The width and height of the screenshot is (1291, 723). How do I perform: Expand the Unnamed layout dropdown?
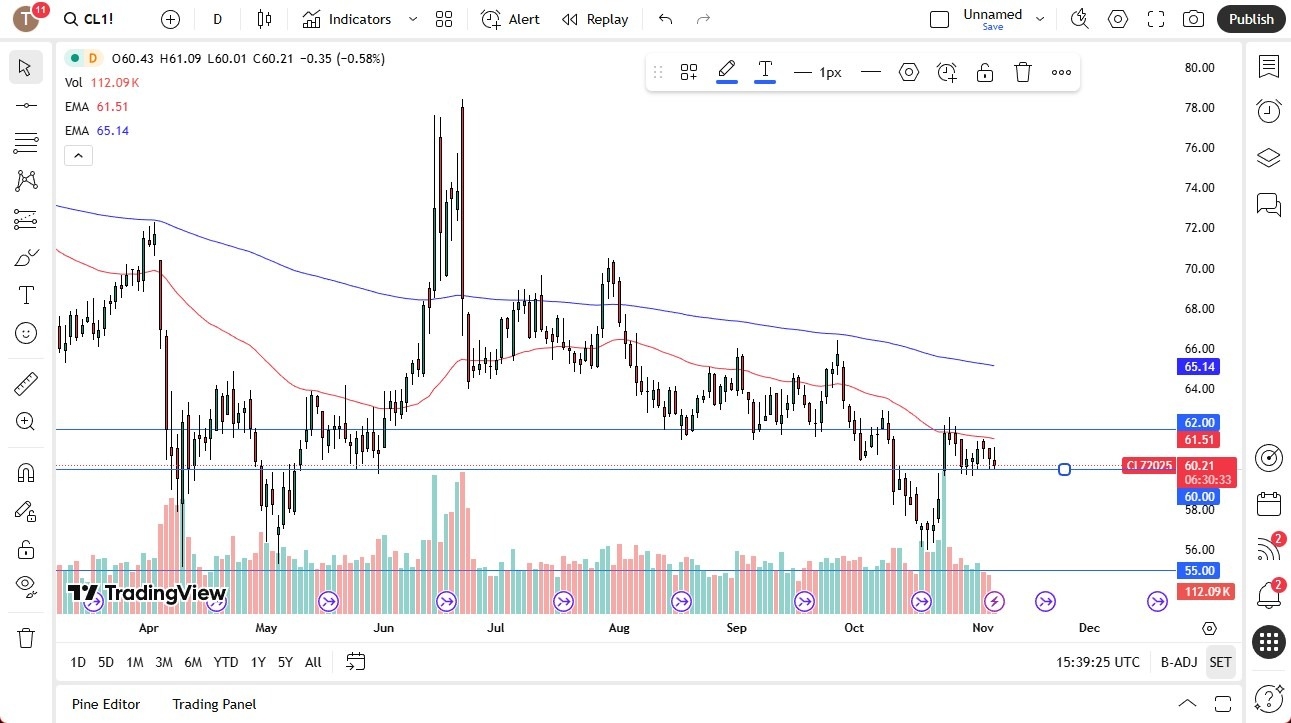pos(1040,18)
